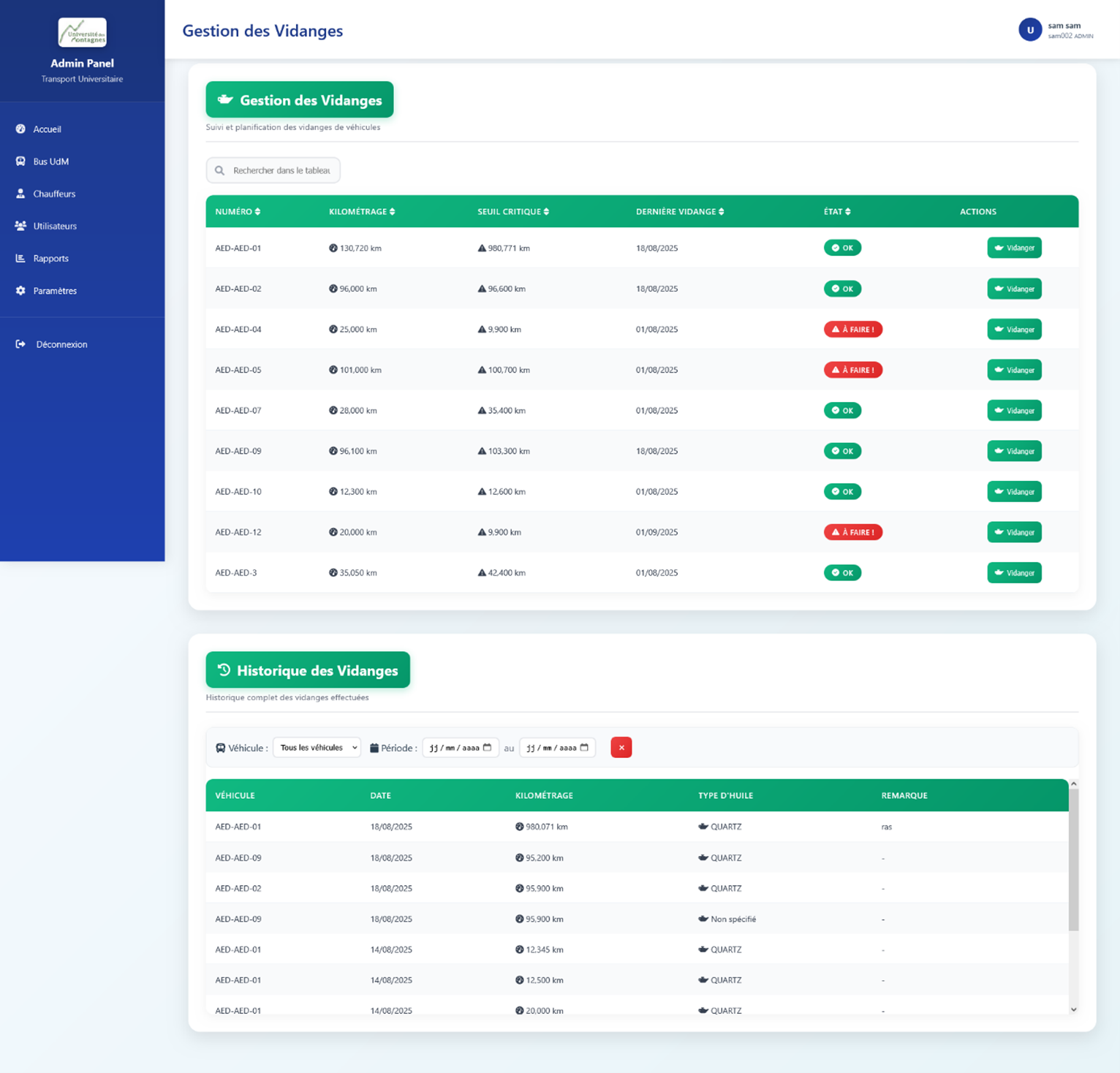Screen dimensions: 1120x1073
Task: Select the Chauffeurs sidebar icon
Action: (x=20, y=193)
